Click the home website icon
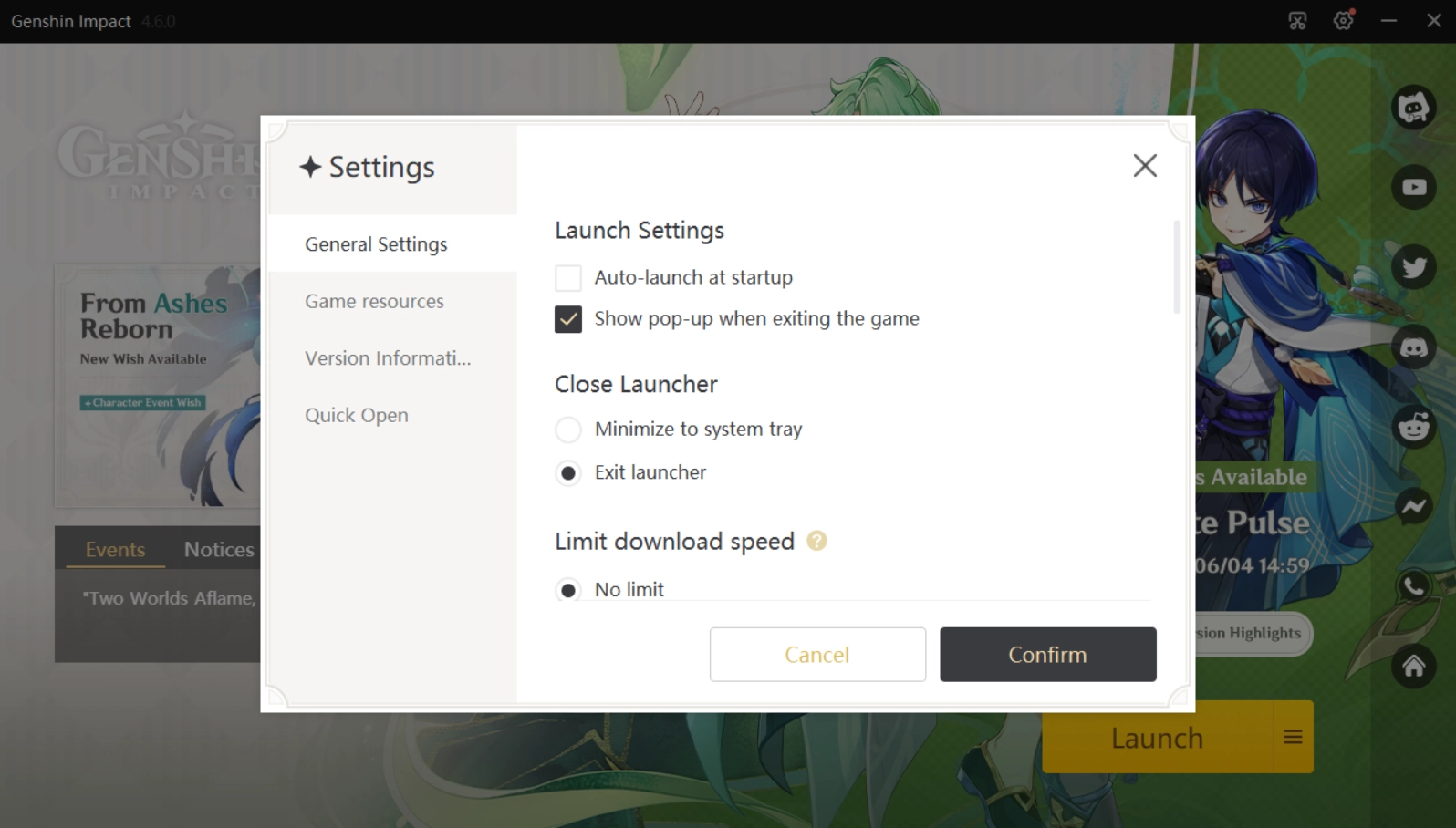1456x828 pixels. pos(1413,666)
